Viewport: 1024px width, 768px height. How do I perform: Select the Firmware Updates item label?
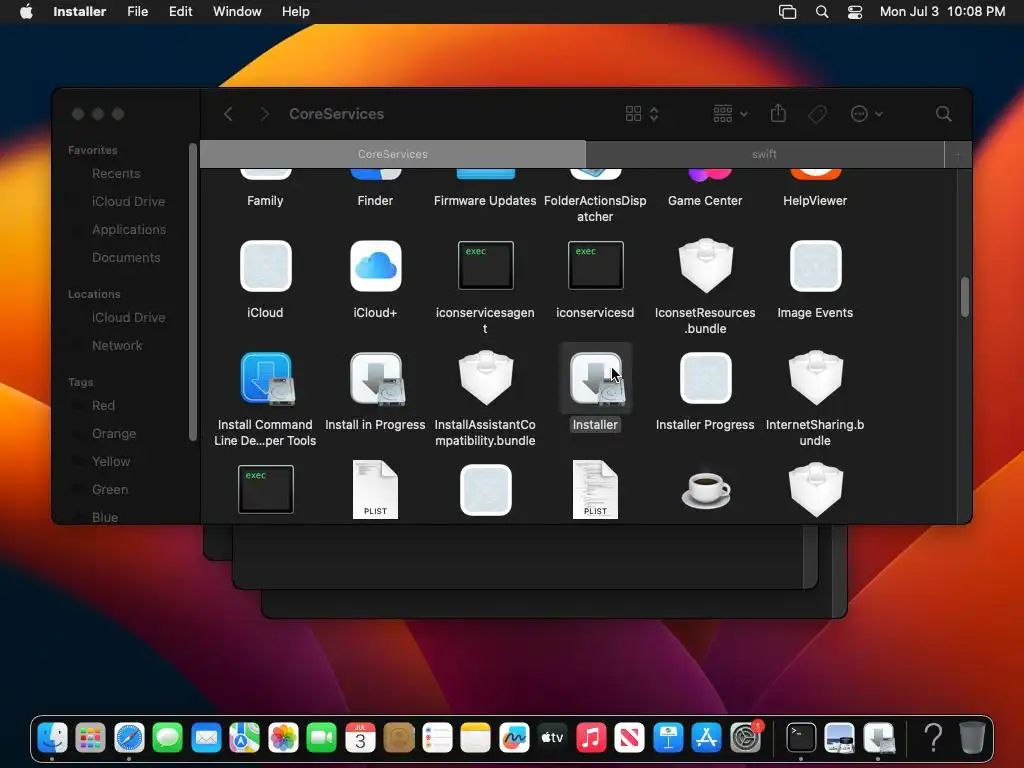(485, 201)
